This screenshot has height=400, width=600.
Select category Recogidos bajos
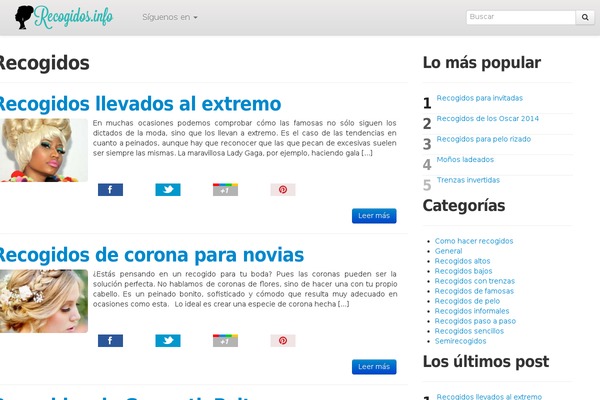click(x=463, y=271)
